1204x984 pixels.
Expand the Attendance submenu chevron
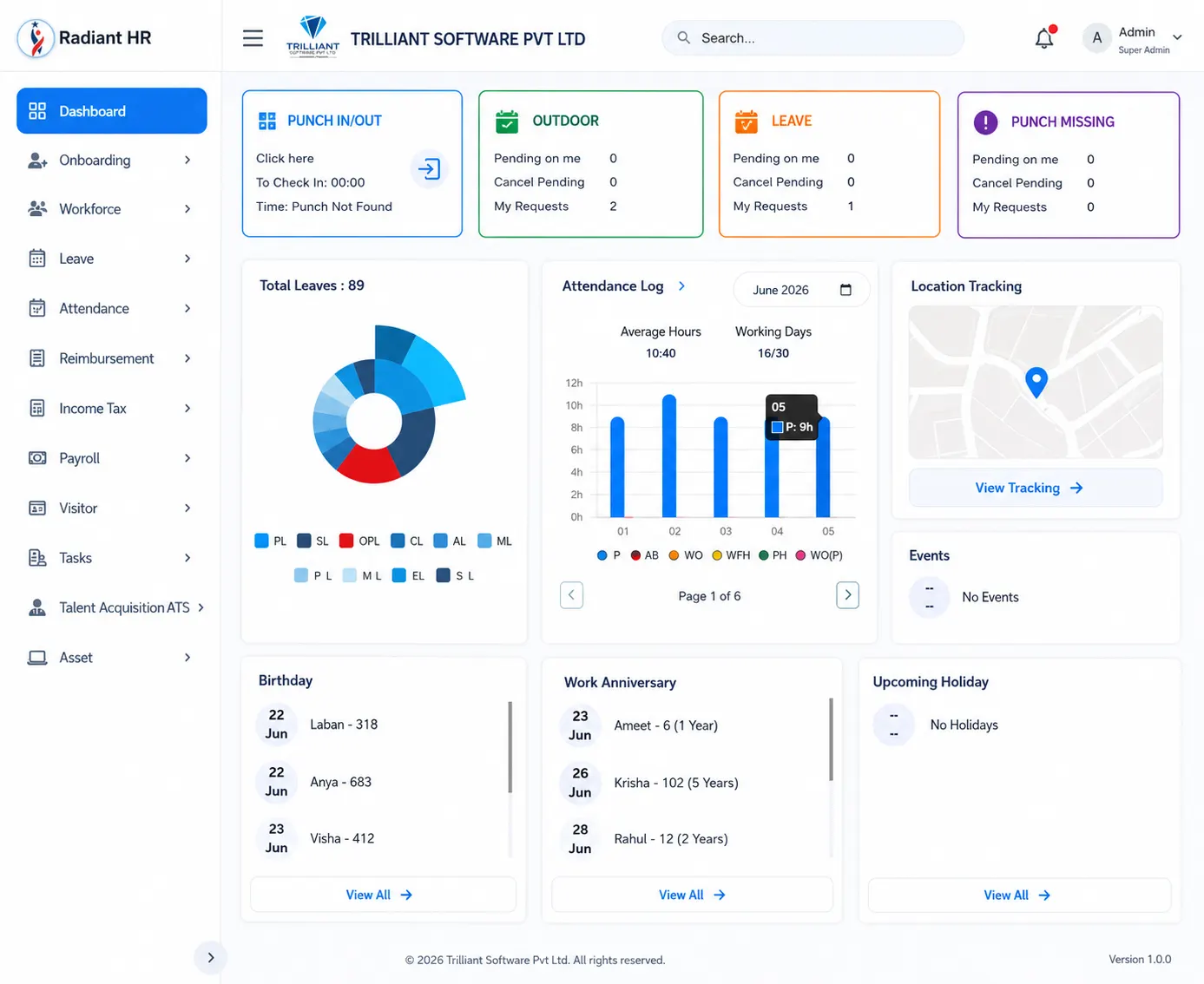(188, 308)
